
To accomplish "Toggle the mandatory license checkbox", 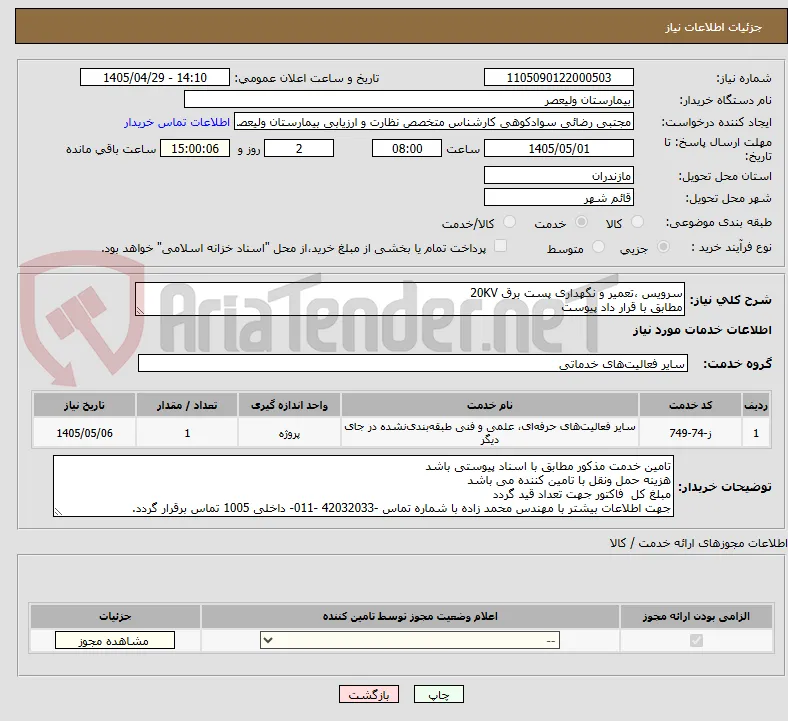I will point(696,640).
